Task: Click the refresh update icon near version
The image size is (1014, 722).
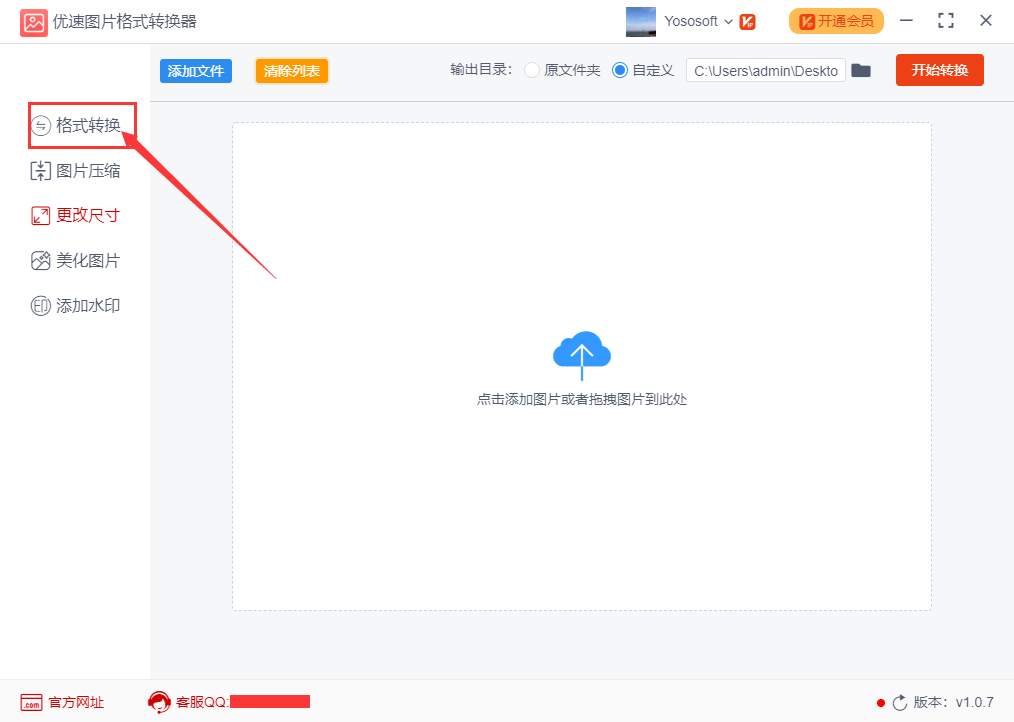Action: (x=900, y=703)
